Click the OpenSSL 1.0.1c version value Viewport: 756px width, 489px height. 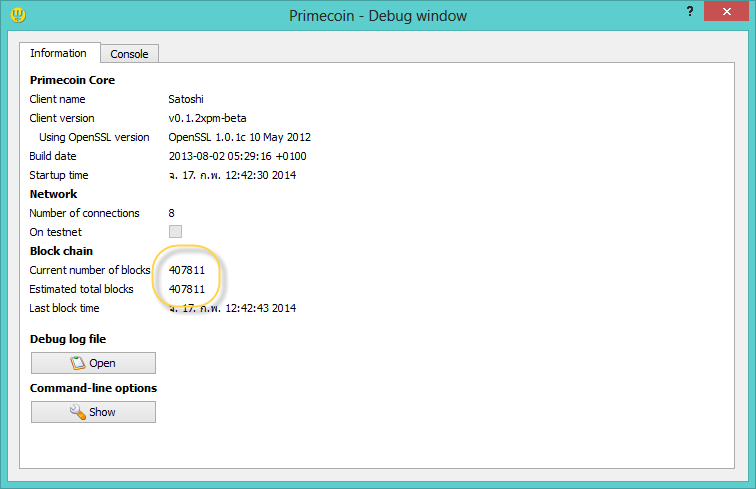point(240,137)
